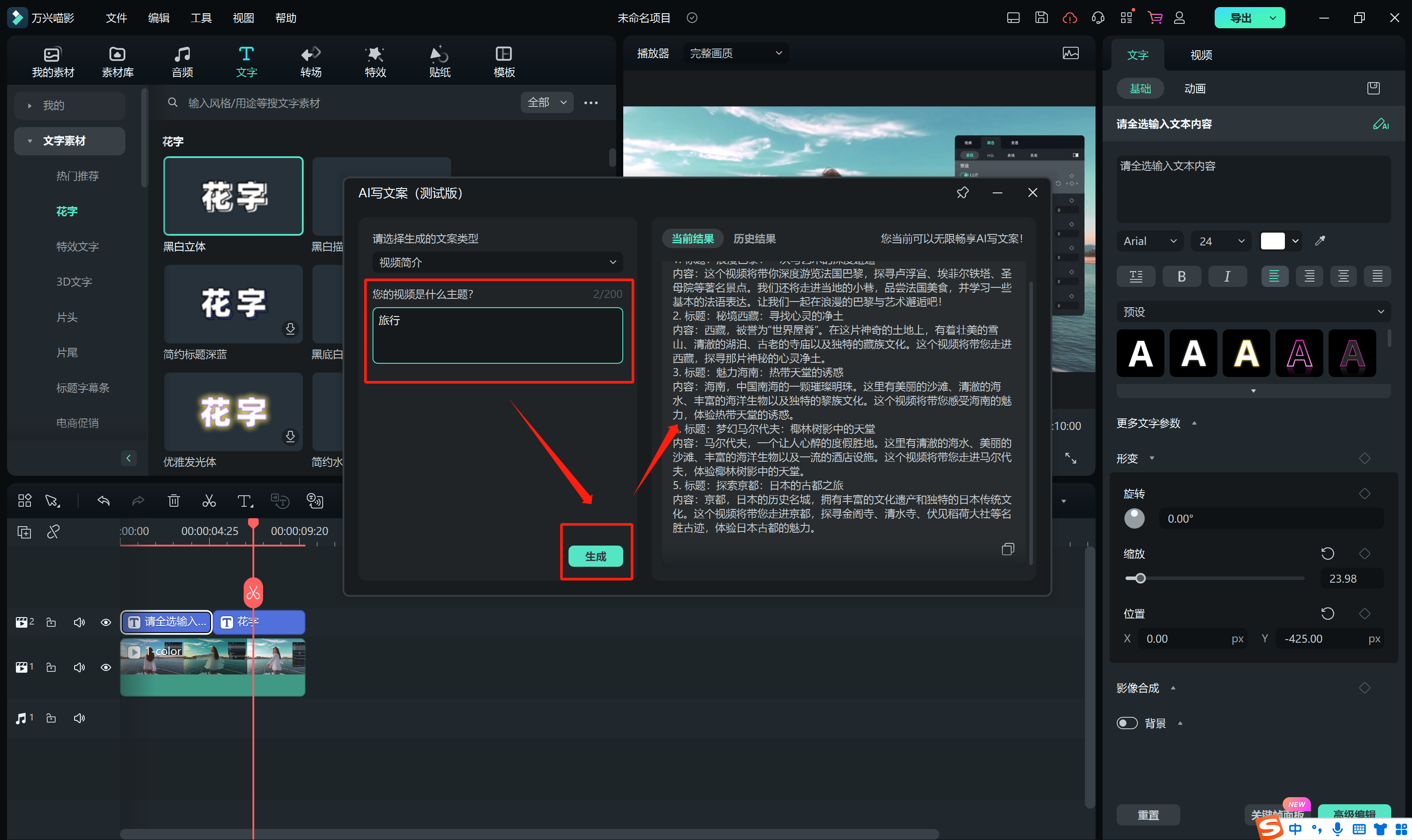Open the 工具 menu
This screenshot has width=1412, height=840.
pos(201,18)
